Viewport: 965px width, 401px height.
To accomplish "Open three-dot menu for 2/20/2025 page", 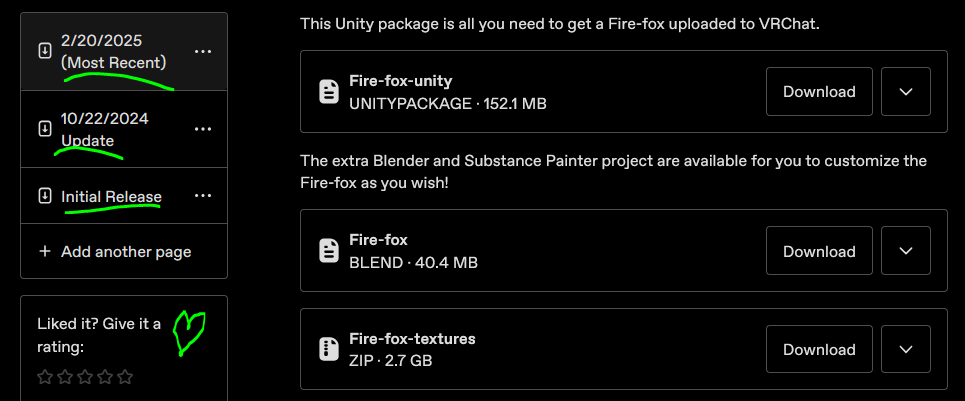I will click(203, 51).
